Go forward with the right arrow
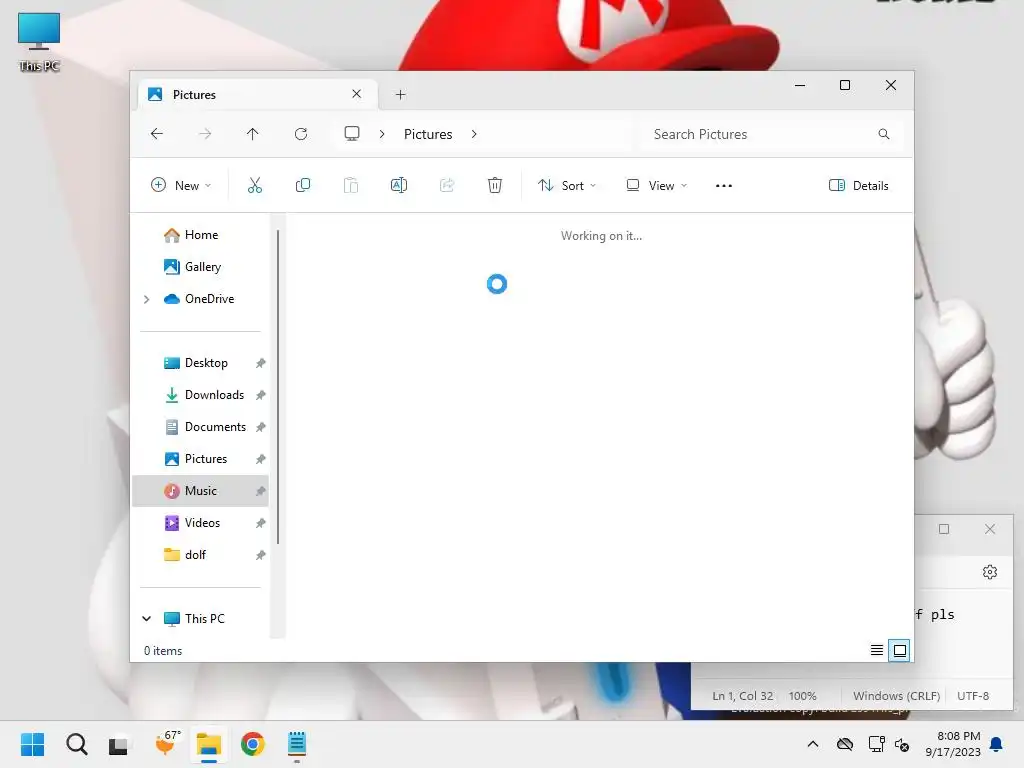The width and height of the screenshot is (1024, 768). pyautogui.click(x=205, y=134)
